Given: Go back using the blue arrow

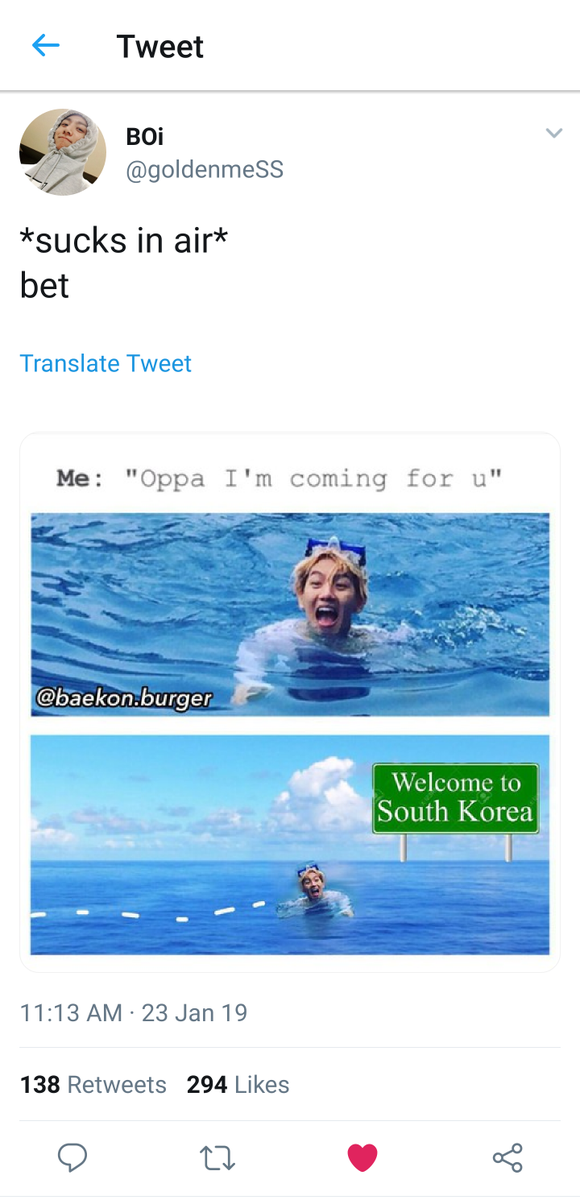Looking at the screenshot, I should [46, 46].
